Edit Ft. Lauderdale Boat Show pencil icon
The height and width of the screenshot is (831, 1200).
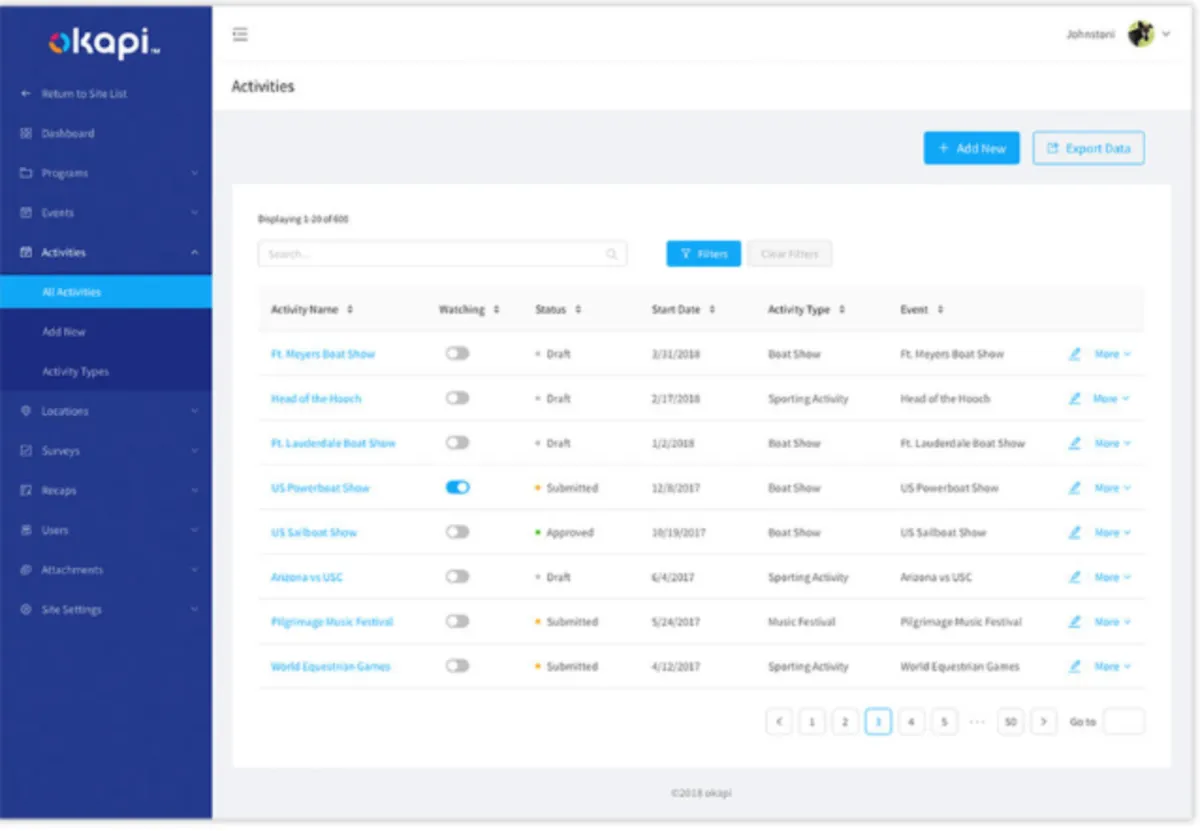(x=1075, y=443)
